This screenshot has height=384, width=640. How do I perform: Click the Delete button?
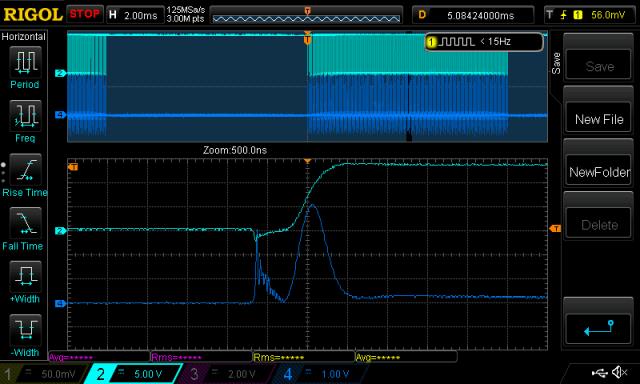click(599, 225)
